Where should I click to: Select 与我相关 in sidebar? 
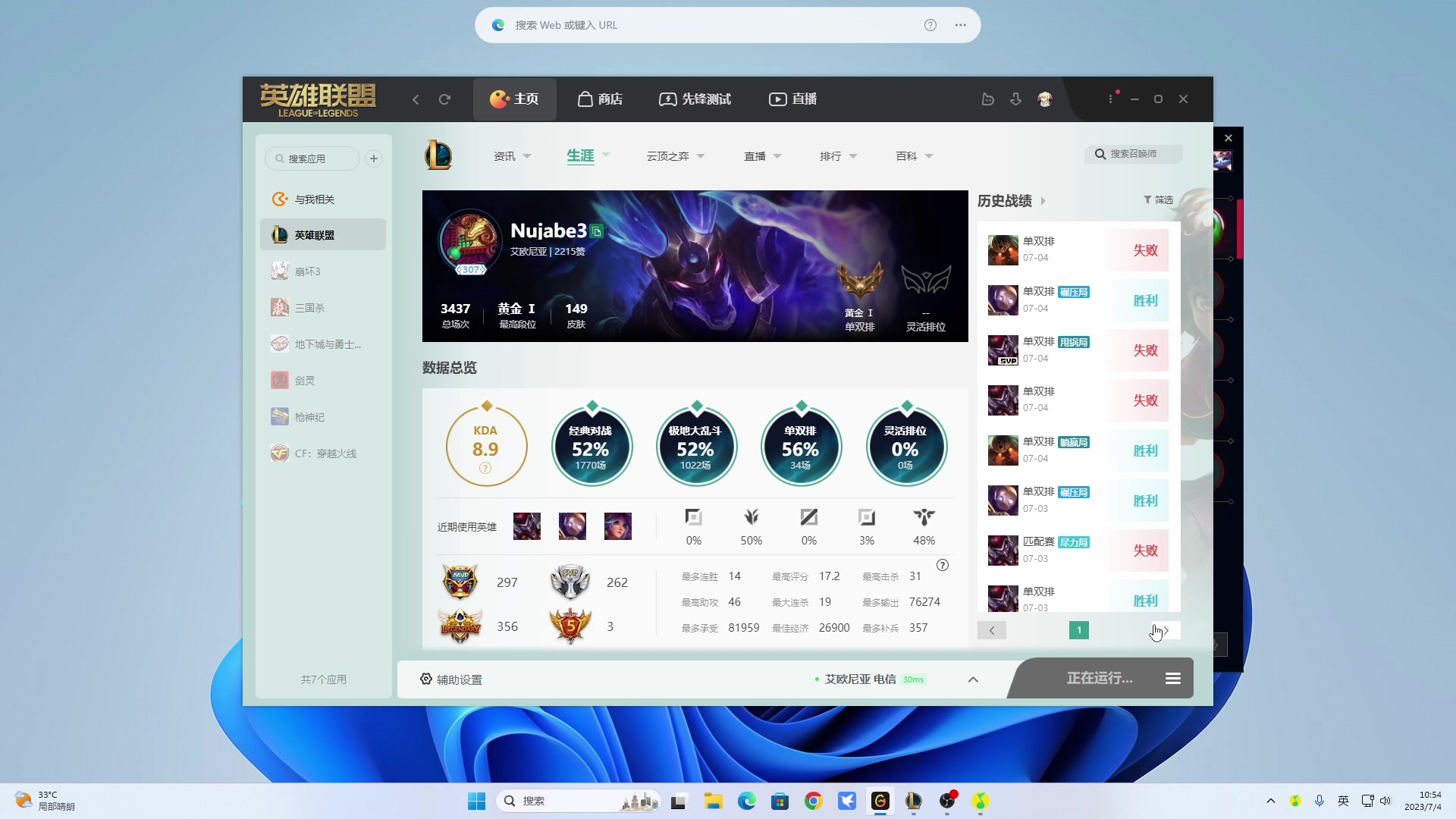(323, 199)
